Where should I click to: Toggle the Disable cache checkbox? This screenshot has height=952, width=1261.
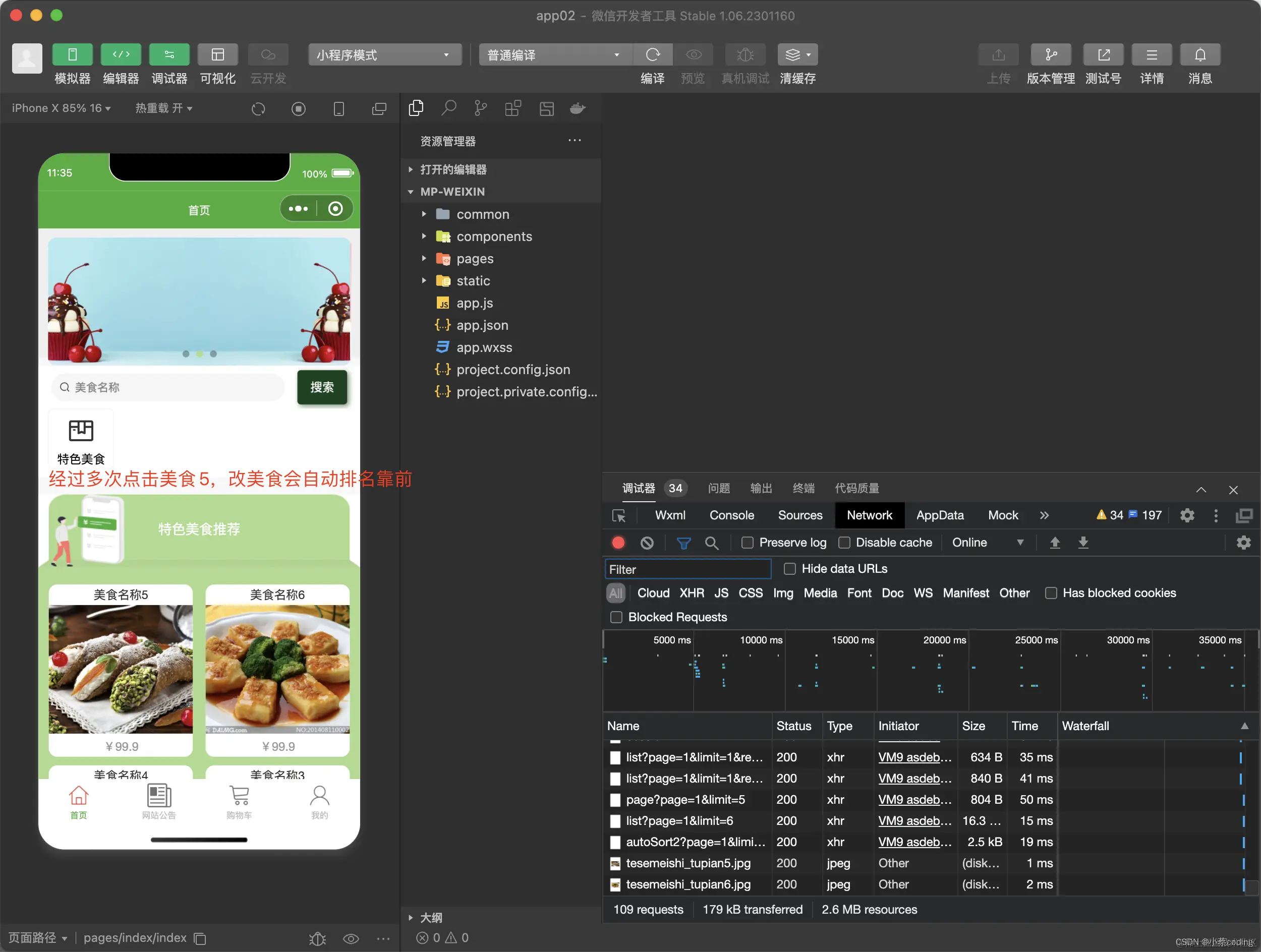click(x=844, y=543)
